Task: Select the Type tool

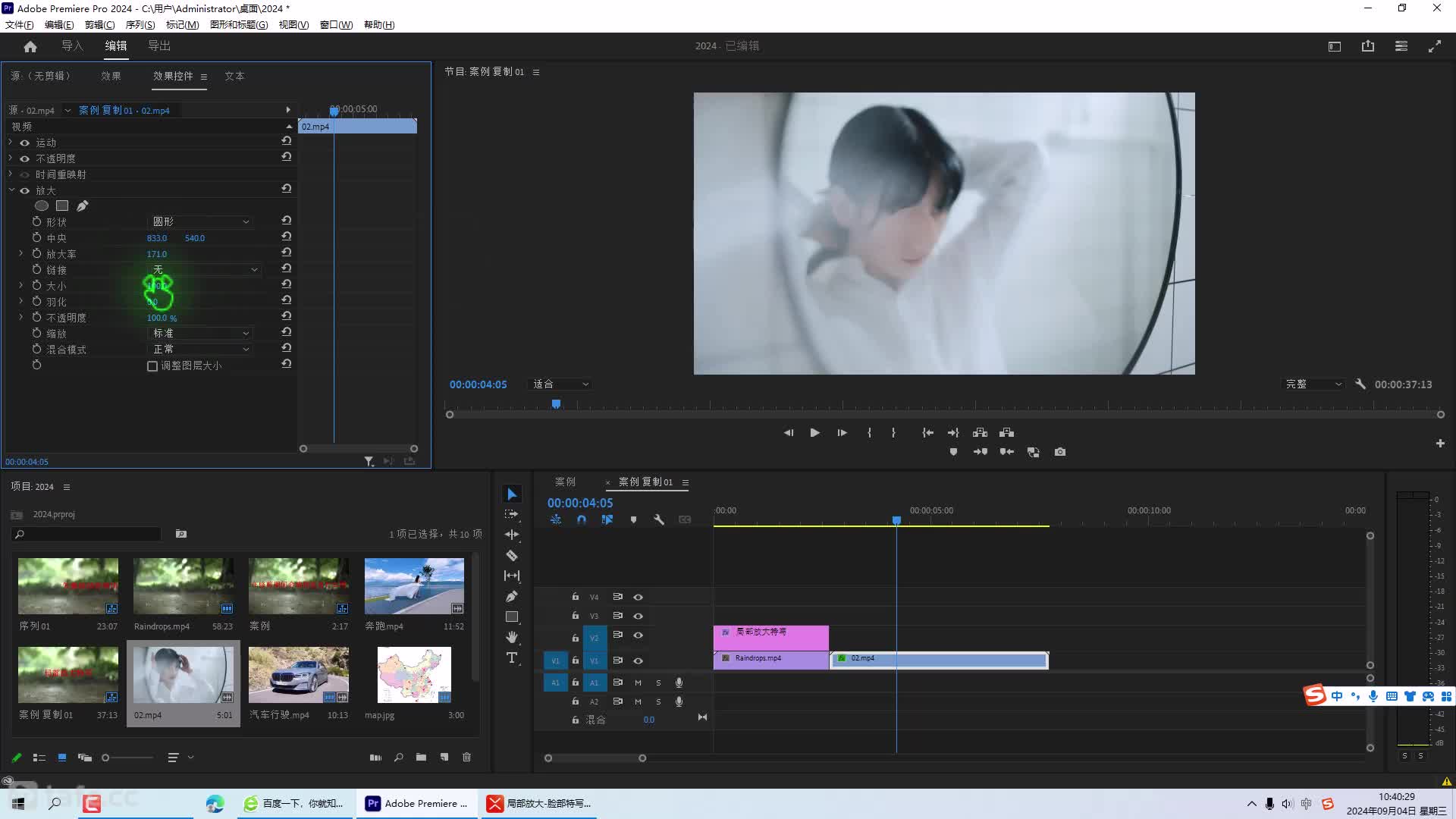Action: click(512, 657)
